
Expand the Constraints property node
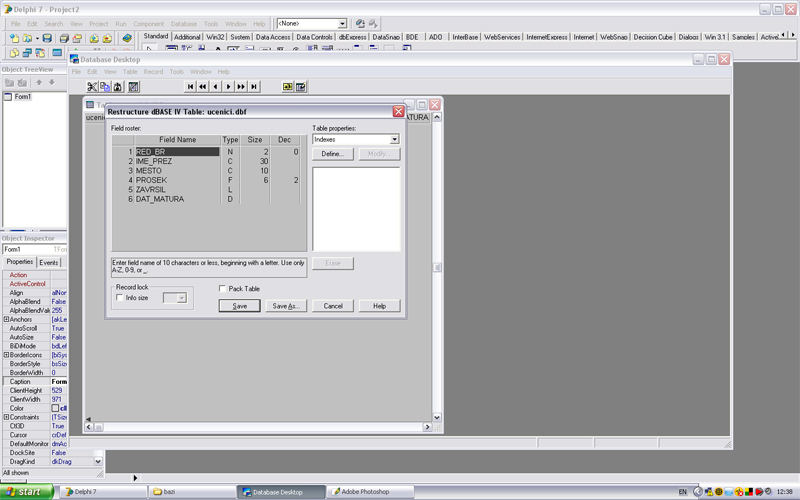(6, 417)
